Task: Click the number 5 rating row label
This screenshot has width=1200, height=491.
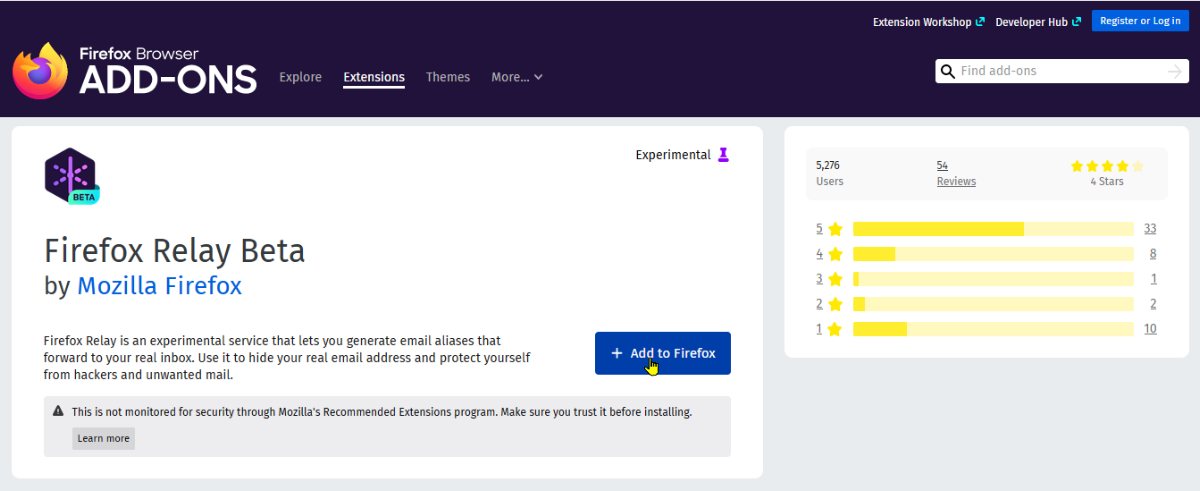Action: (819, 229)
